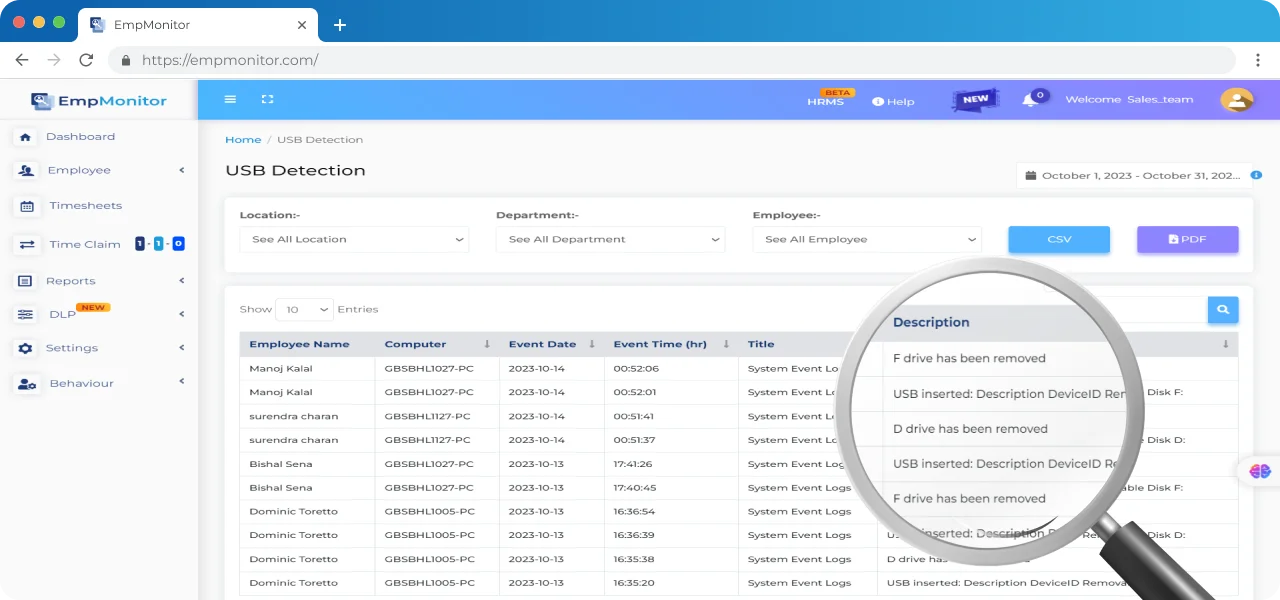The width and height of the screenshot is (1280, 600).
Task: Click Dominic Toretto row at 16:36:54
Action: pyautogui.click(x=738, y=511)
